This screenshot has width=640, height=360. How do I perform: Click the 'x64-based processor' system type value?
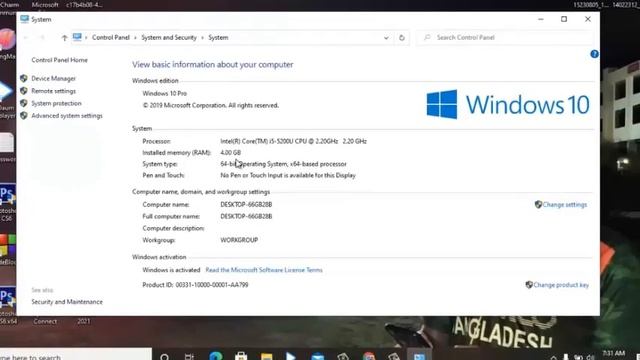pos(318,164)
